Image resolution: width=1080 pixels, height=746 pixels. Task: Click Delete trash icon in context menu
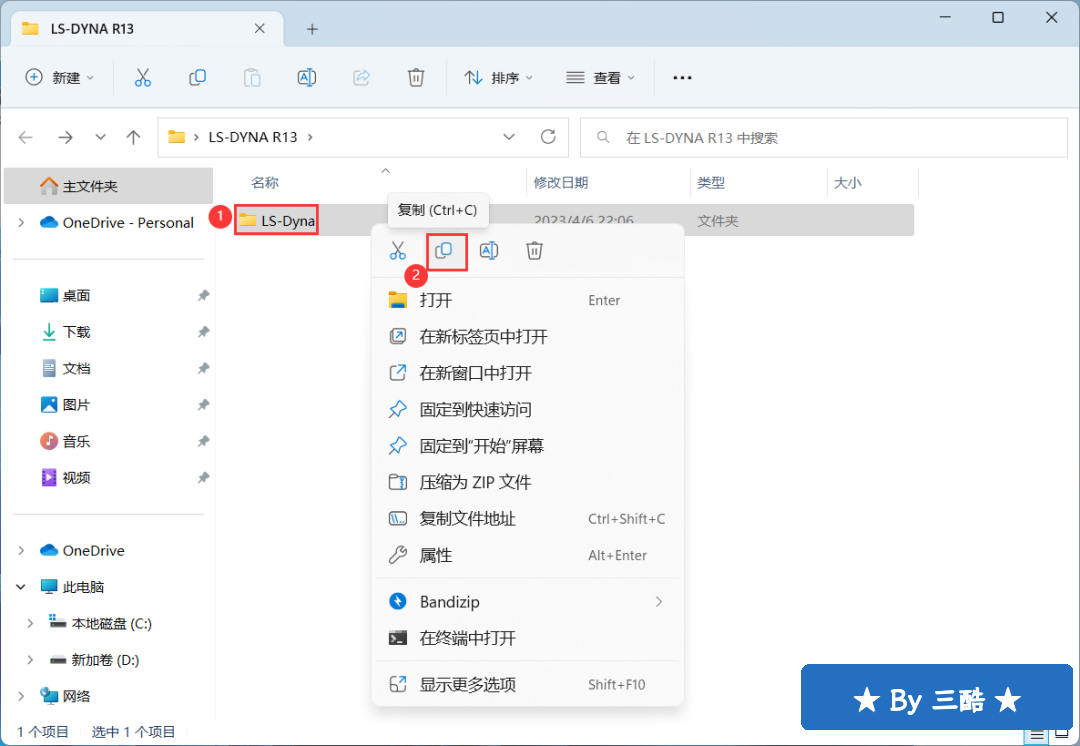pos(534,251)
